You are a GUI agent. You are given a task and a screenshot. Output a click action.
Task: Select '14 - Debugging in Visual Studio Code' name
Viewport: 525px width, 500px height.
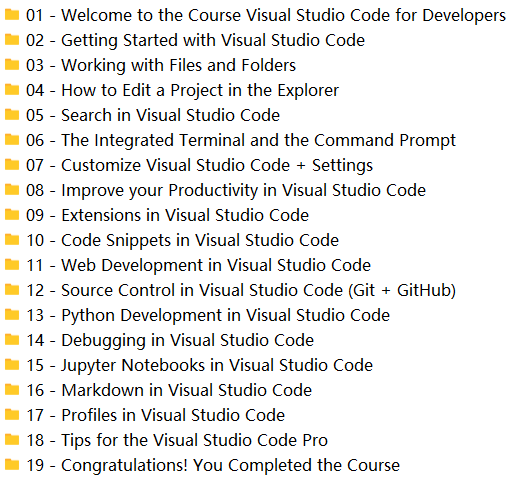click(170, 340)
